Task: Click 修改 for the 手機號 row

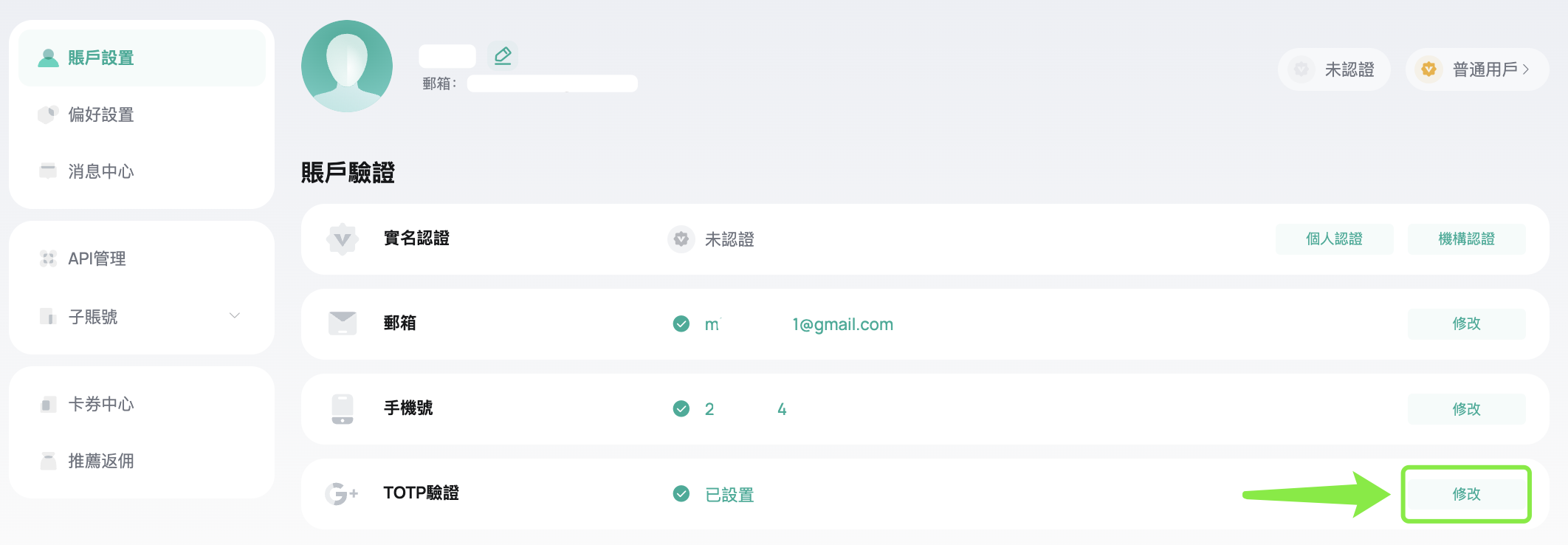Action: (x=1466, y=409)
